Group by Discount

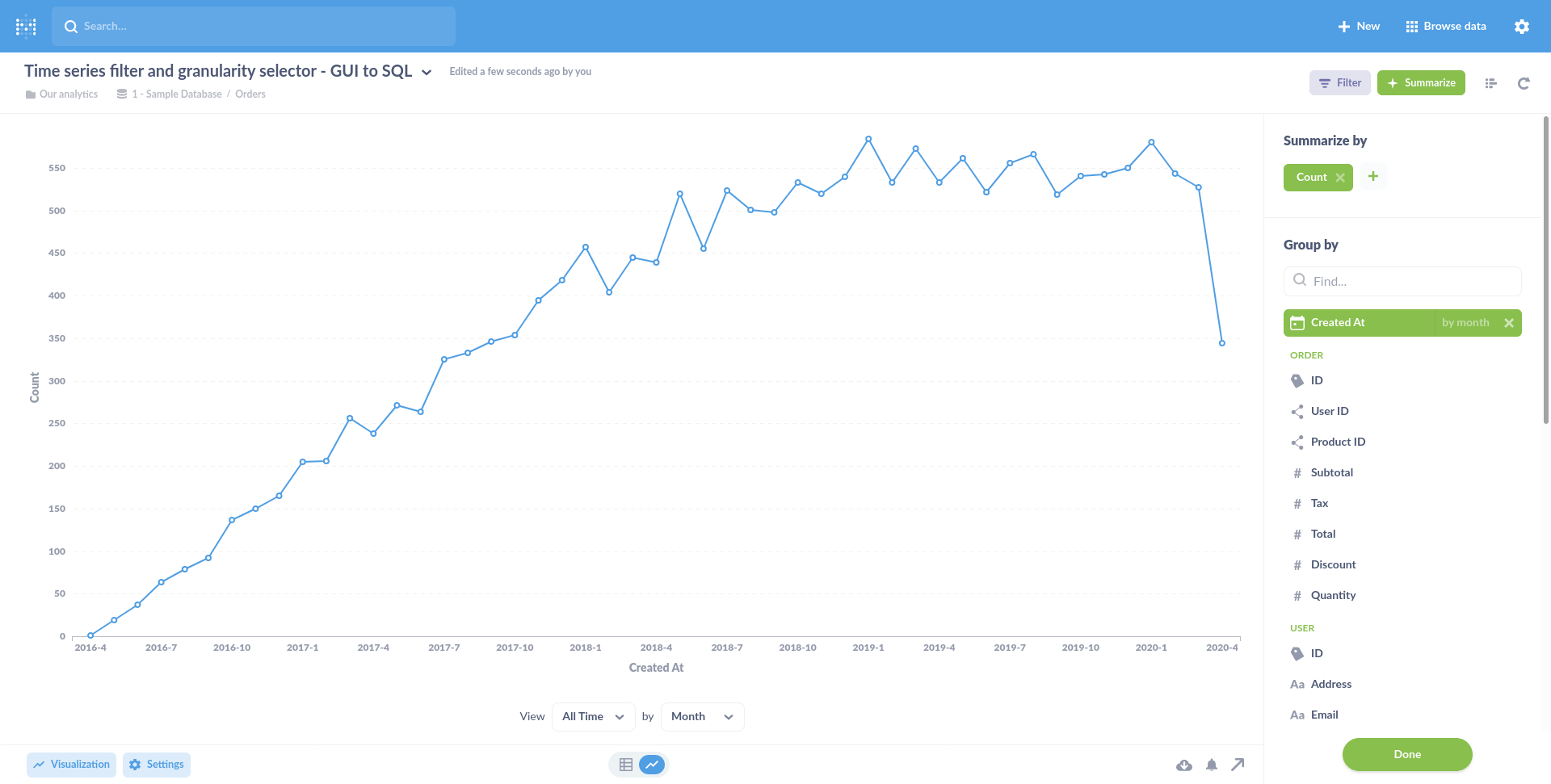(1402, 564)
